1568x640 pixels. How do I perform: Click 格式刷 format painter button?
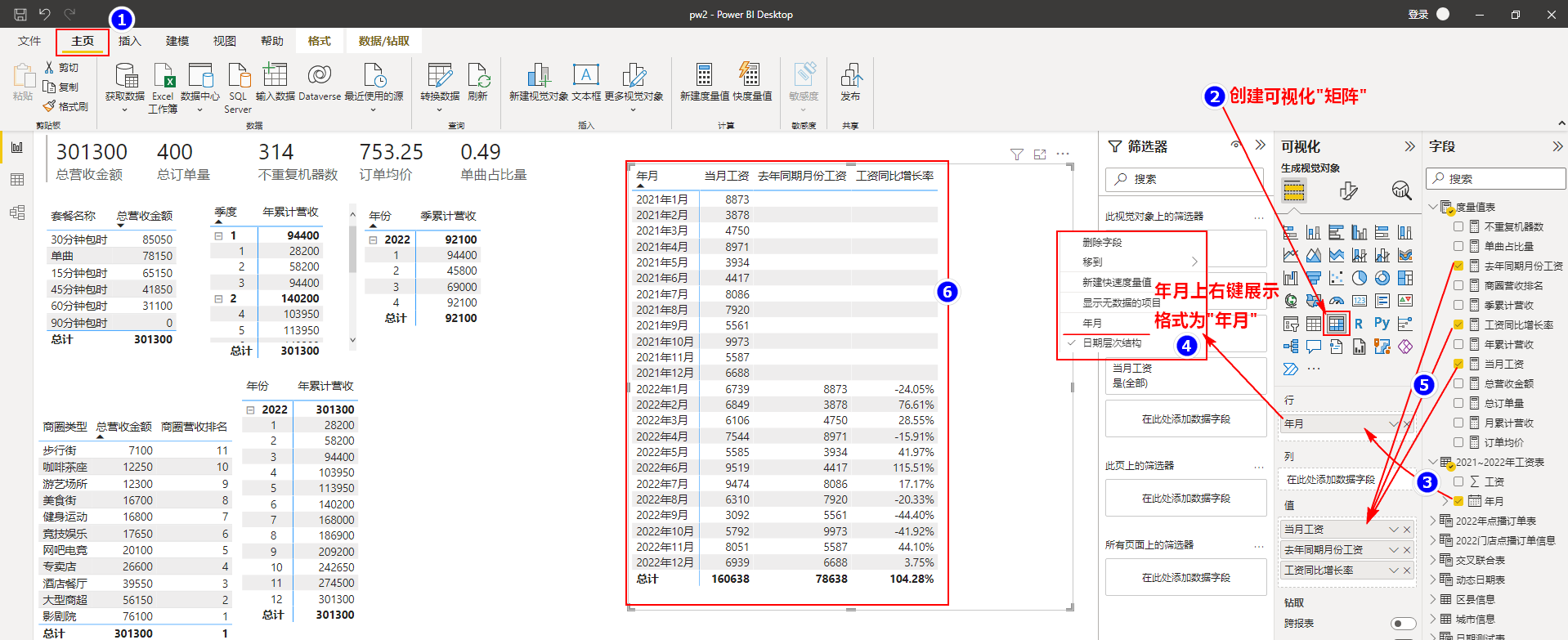[66, 106]
